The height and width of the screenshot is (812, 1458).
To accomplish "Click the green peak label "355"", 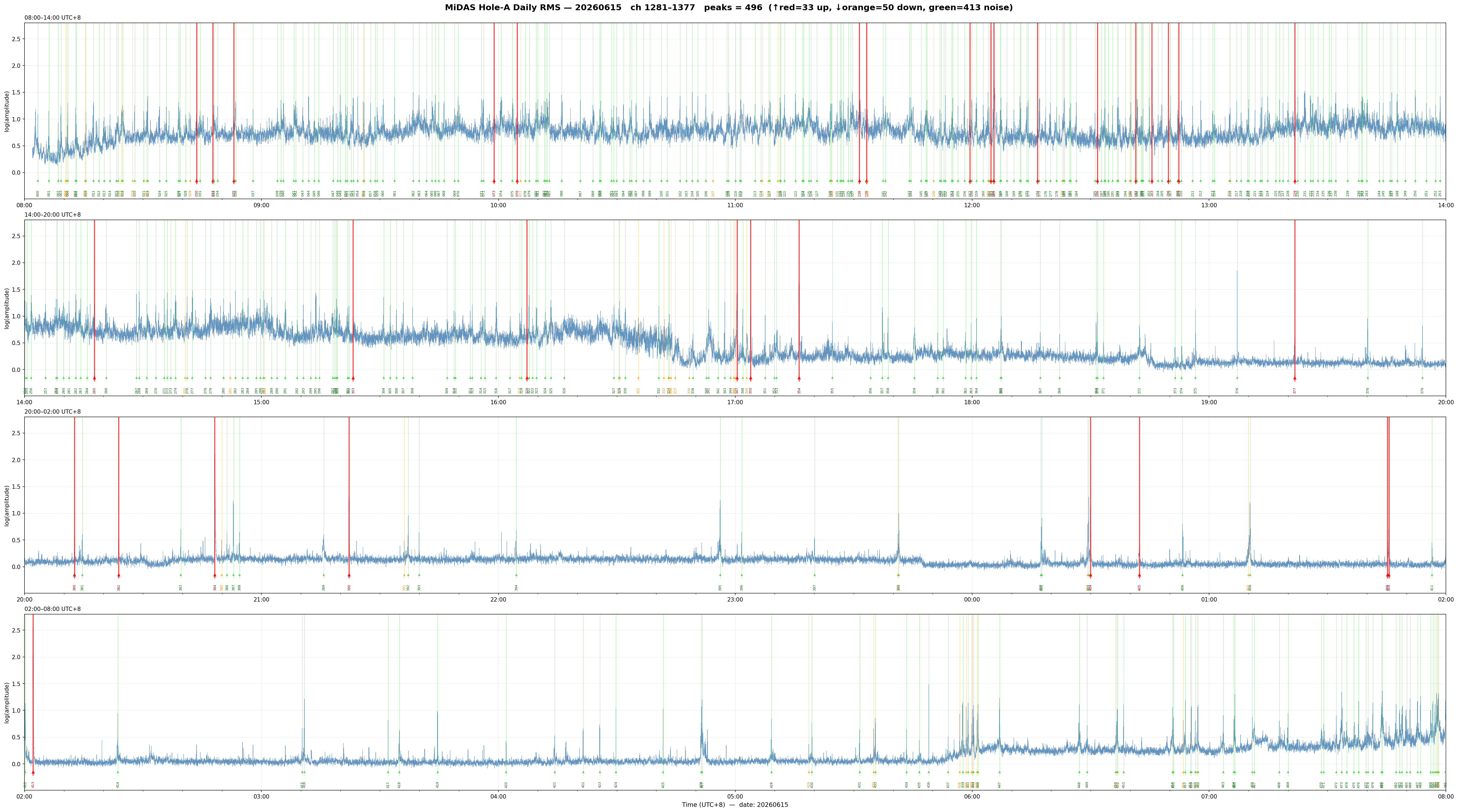I will click(832, 391).
